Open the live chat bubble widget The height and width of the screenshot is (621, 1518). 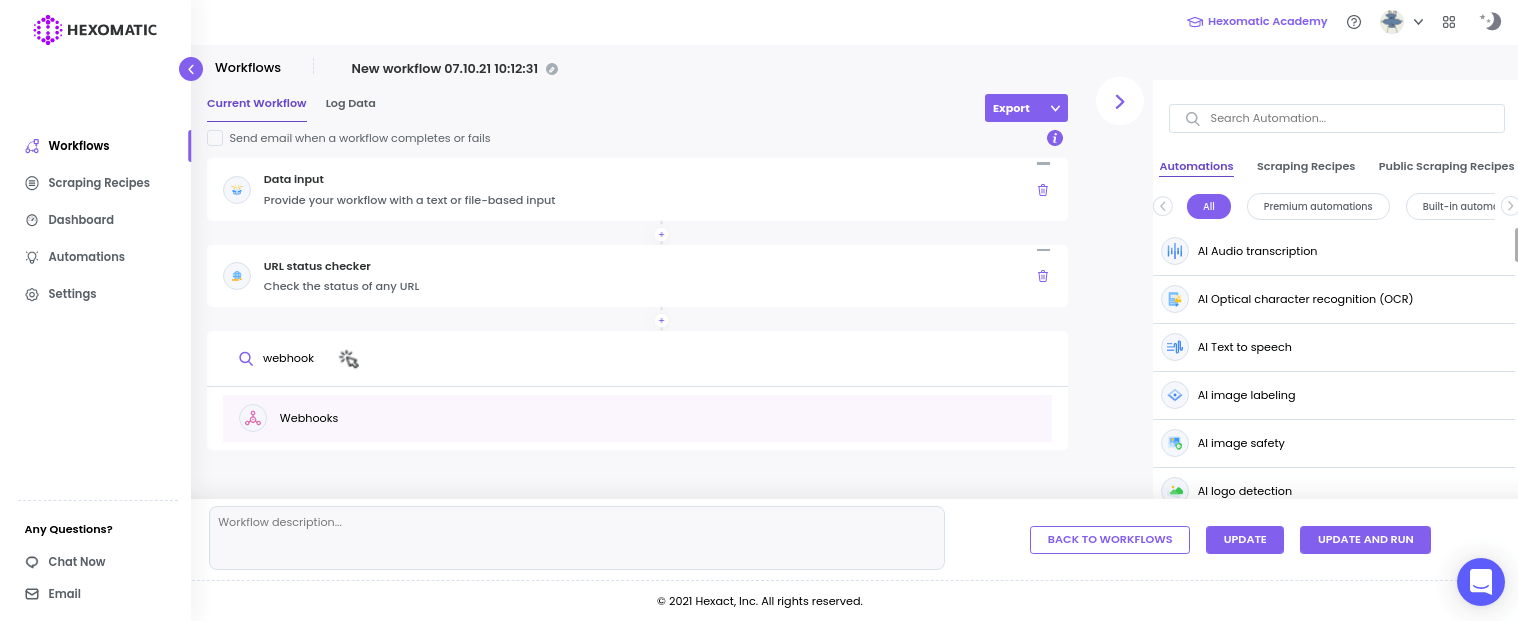click(1481, 581)
